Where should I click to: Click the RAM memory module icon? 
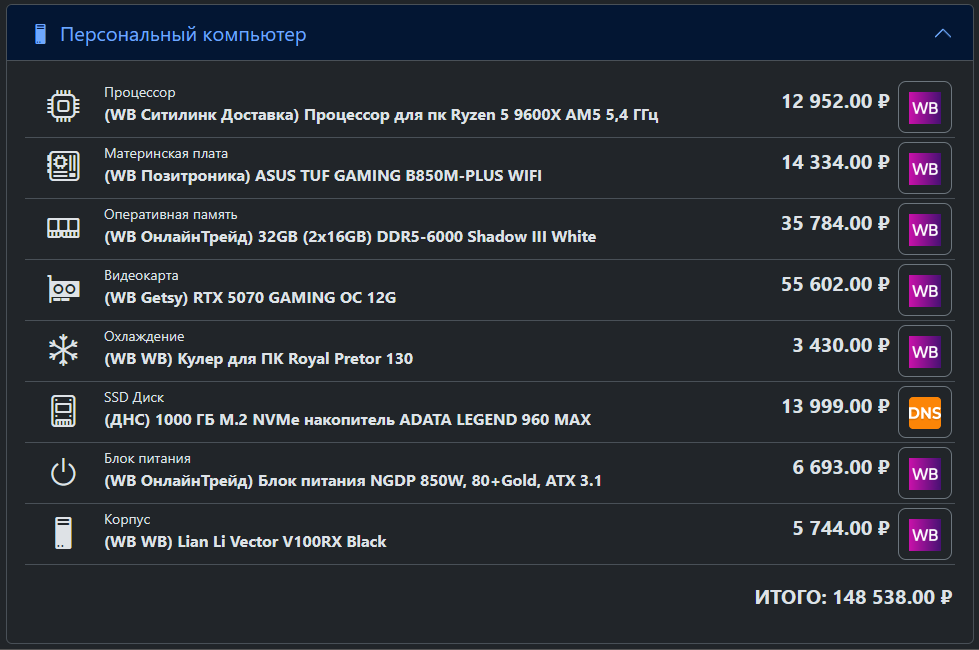[63, 228]
